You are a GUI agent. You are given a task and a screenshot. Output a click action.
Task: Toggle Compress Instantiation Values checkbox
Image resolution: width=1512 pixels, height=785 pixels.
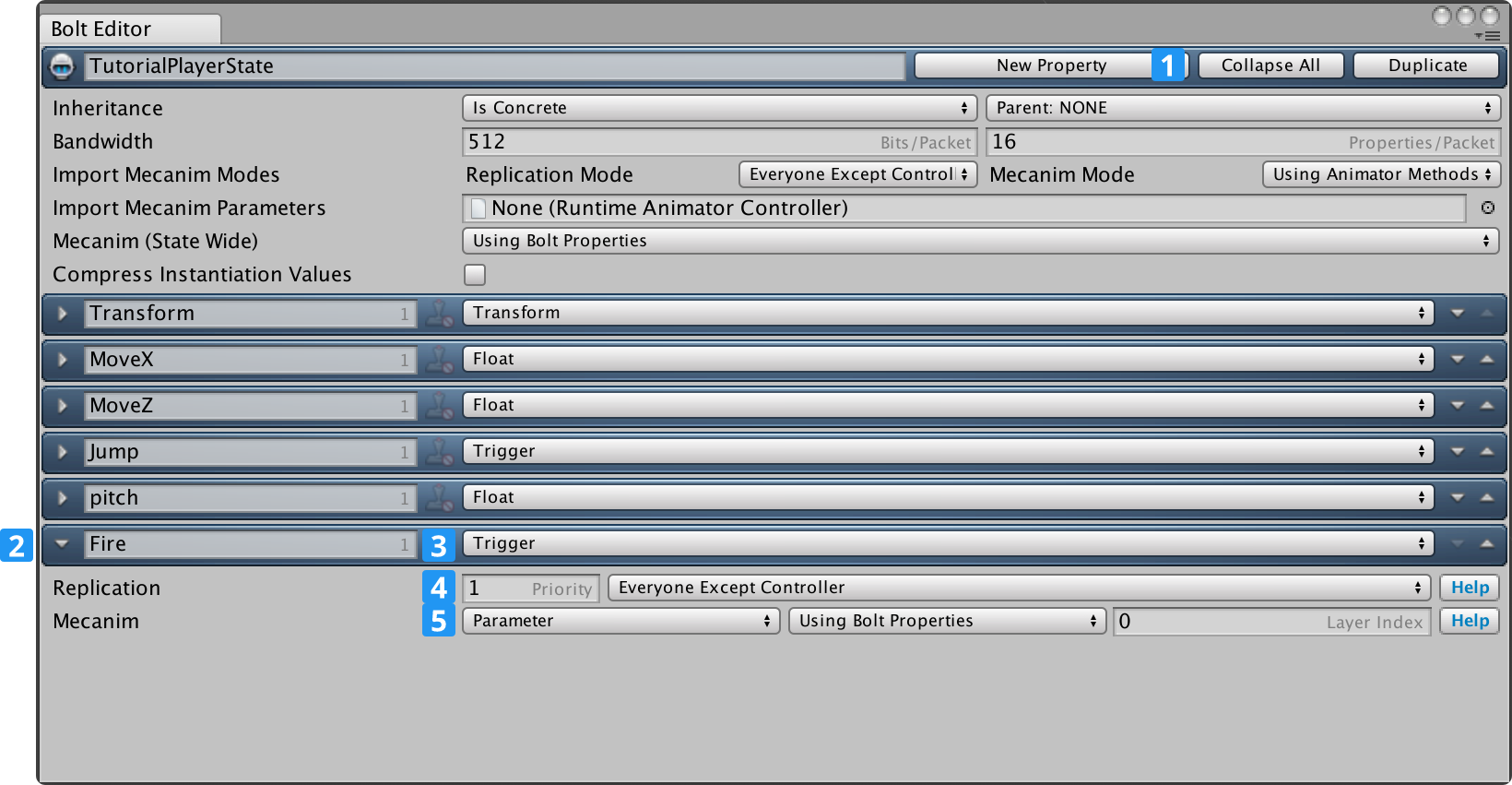coord(475,275)
